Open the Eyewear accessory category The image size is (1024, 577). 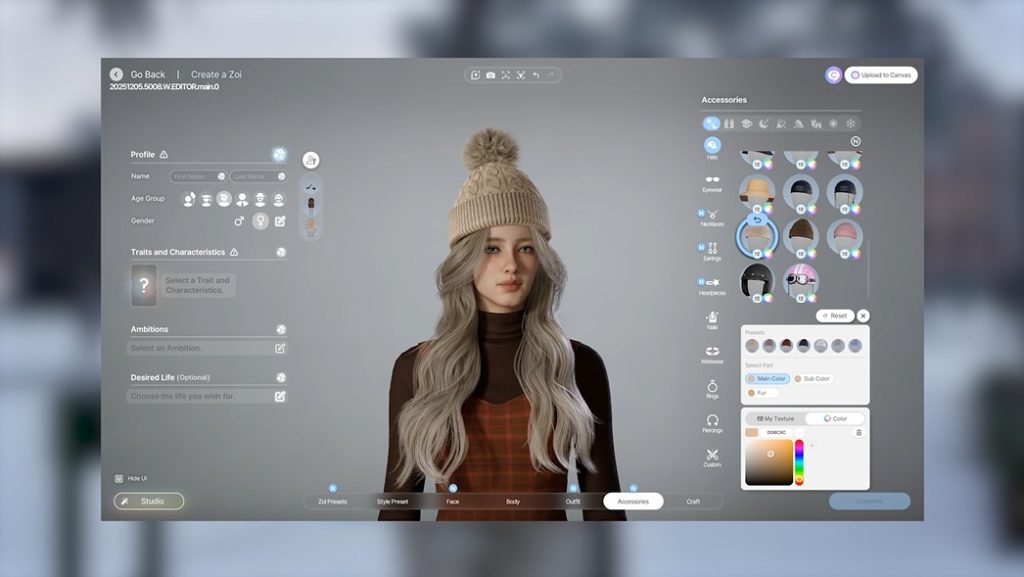[712, 181]
